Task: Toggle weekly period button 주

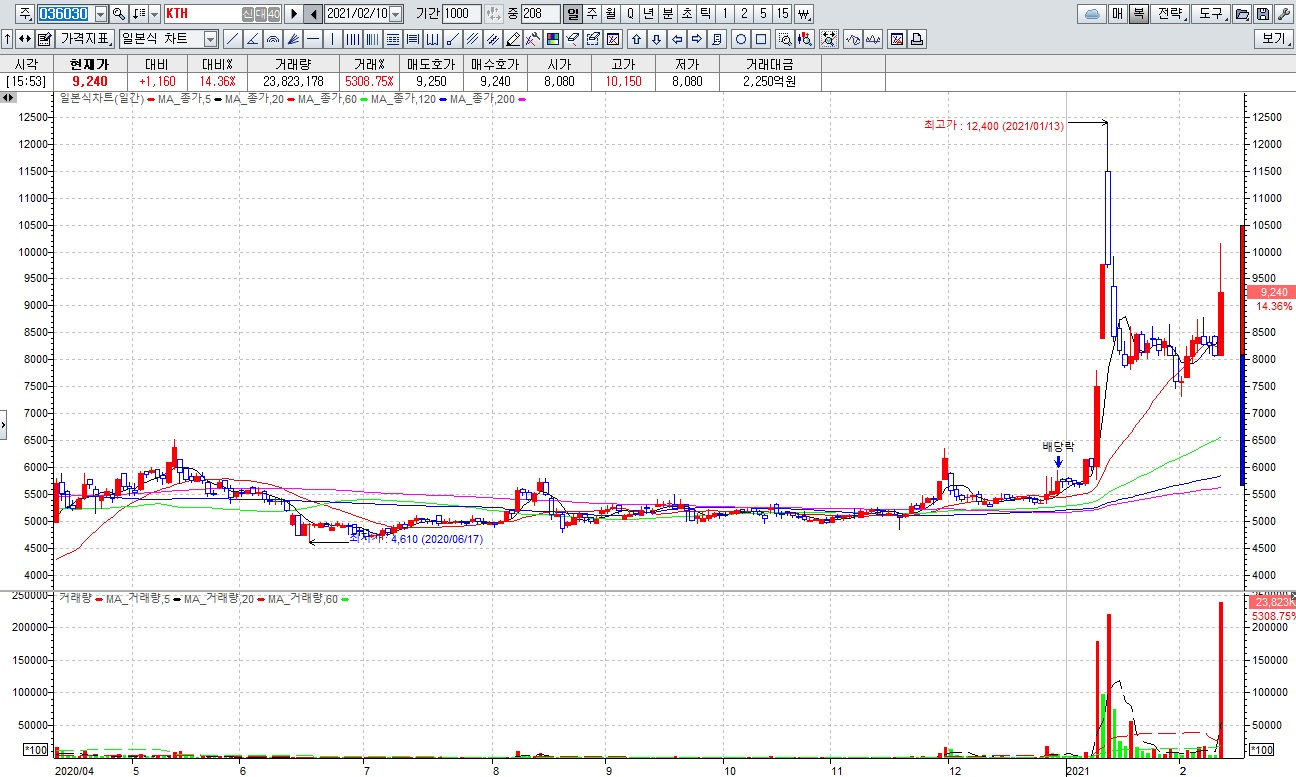Action: tap(592, 13)
